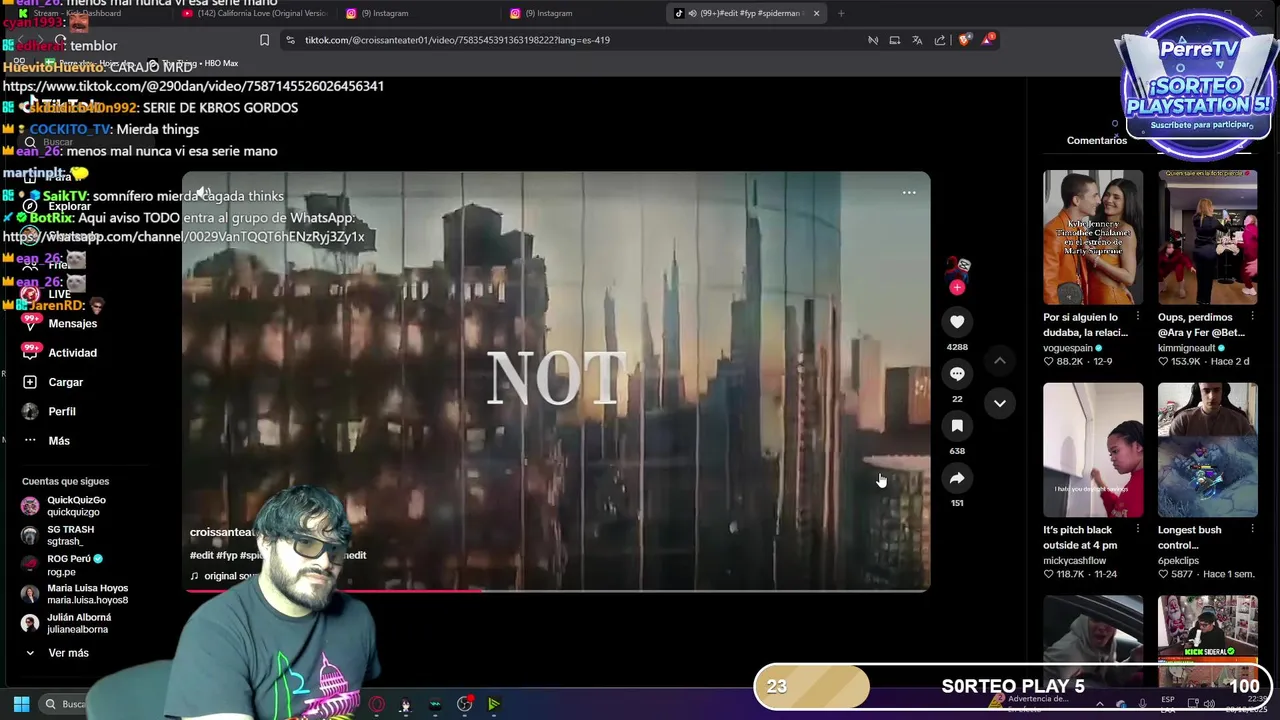This screenshot has height=720, width=1280.
Task: Open options for the voguespain recommended video
Action: [1137, 317]
